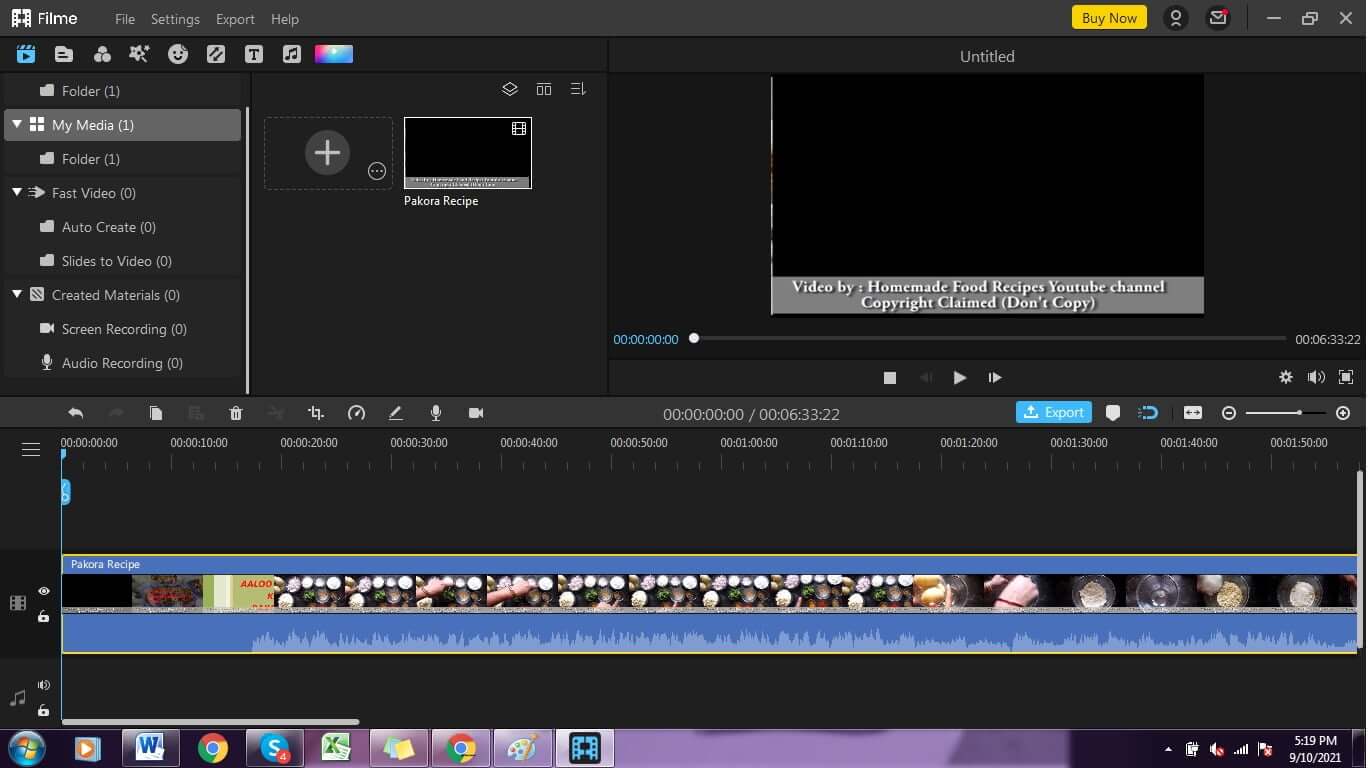The image size is (1370, 768).
Task: Select Auto Create (0) folder
Action: 109,227
